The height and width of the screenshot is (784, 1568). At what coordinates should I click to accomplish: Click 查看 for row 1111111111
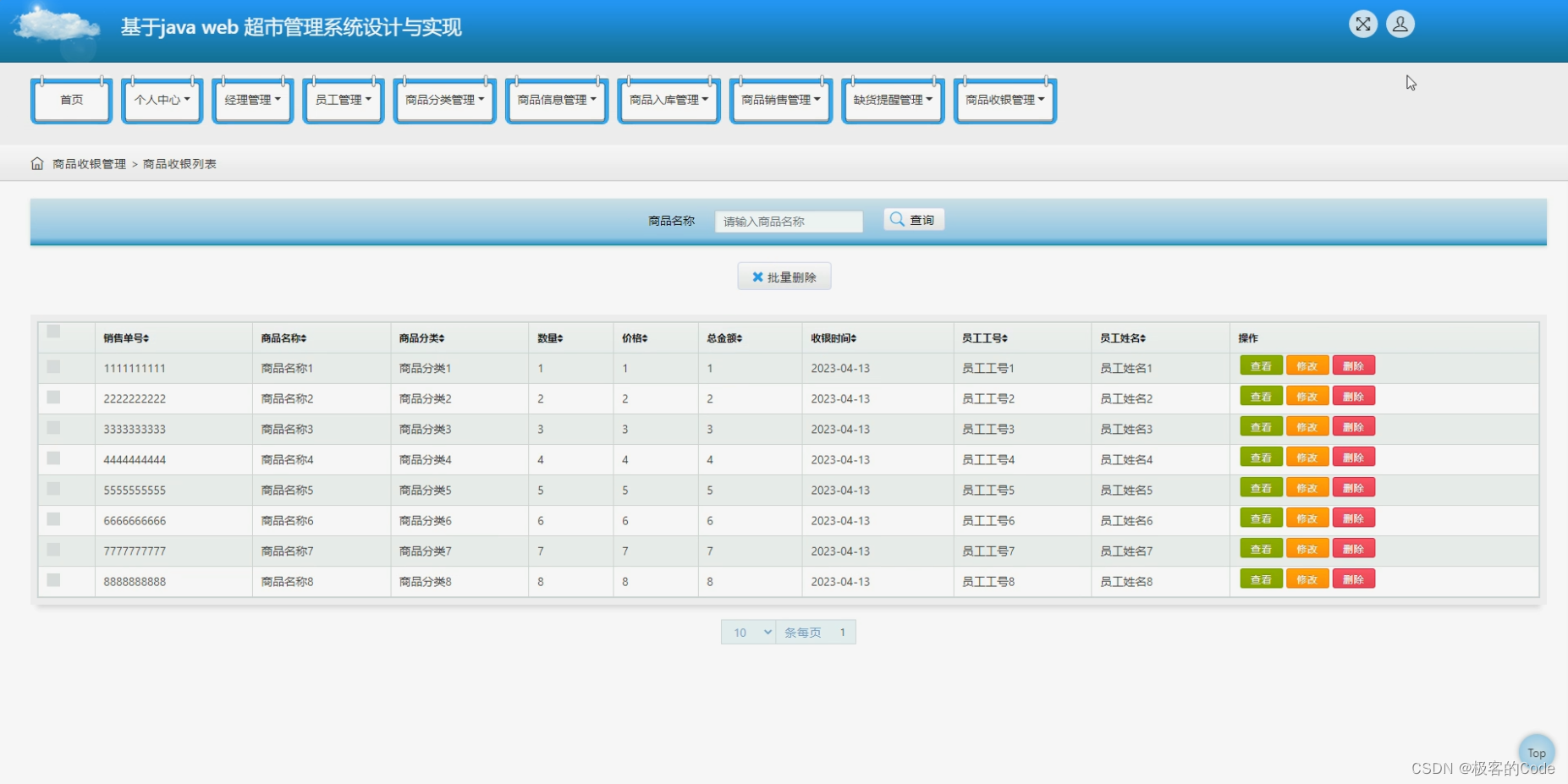1261,365
